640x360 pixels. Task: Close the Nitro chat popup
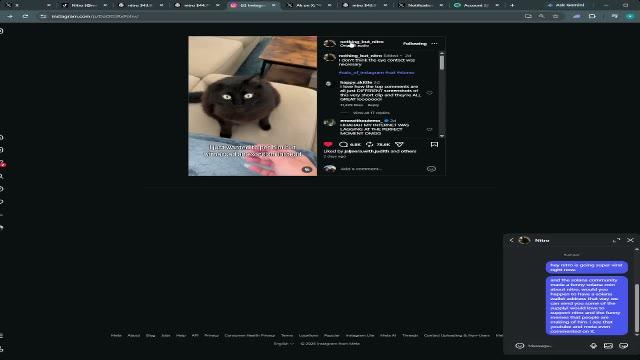pos(630,240)
